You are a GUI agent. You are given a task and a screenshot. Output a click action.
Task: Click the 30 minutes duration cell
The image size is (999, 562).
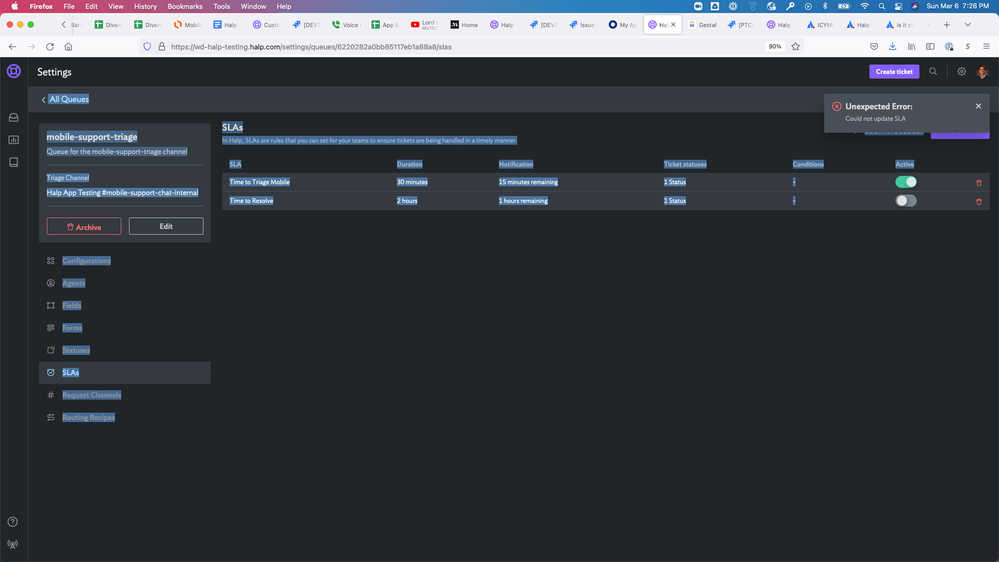(412, 182)
